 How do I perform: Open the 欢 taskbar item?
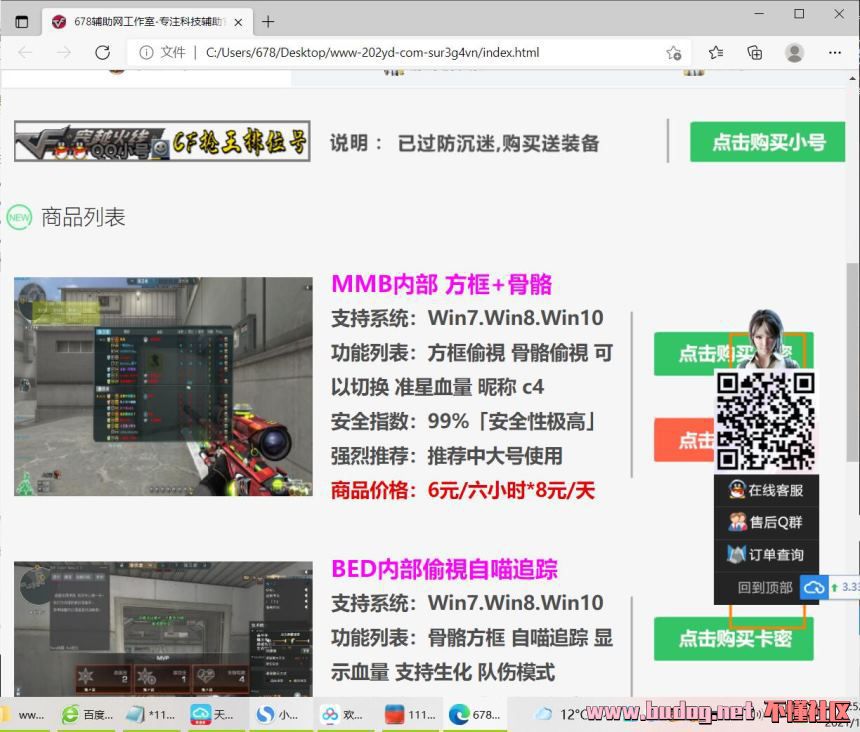click(342, 715)
